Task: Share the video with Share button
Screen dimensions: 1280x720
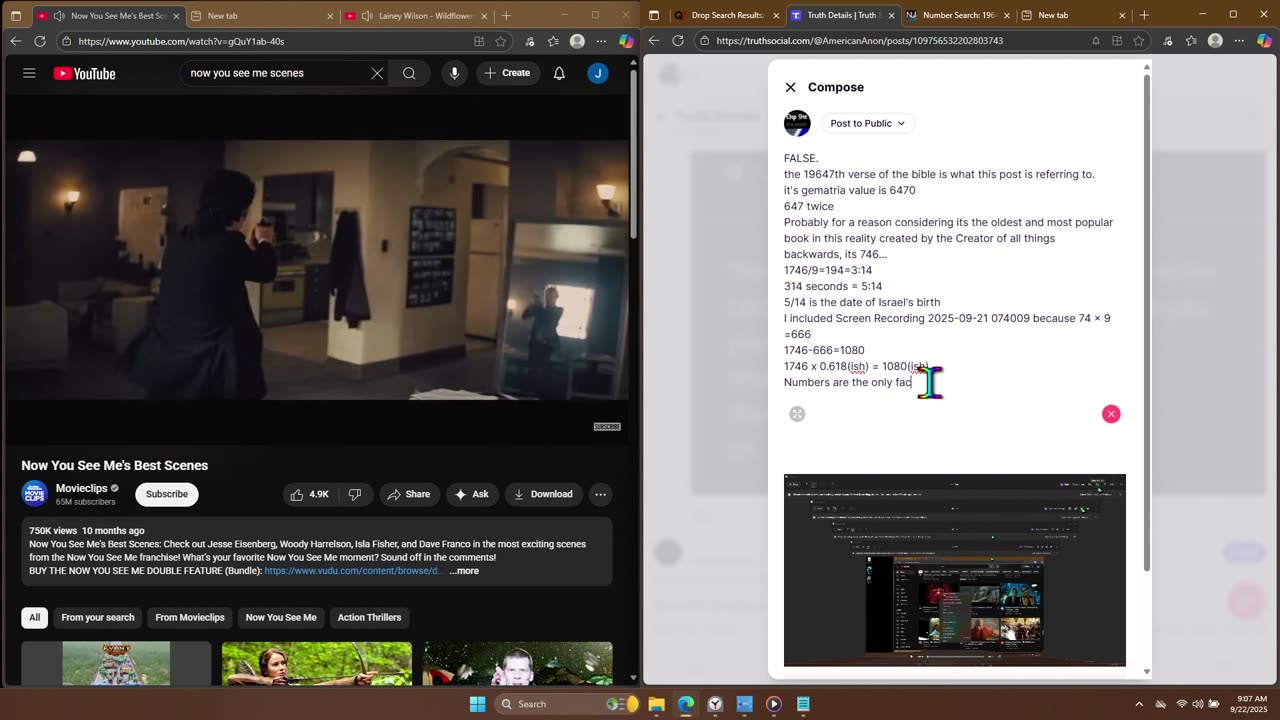Action: pyautogui.click(x=408, y=494)
